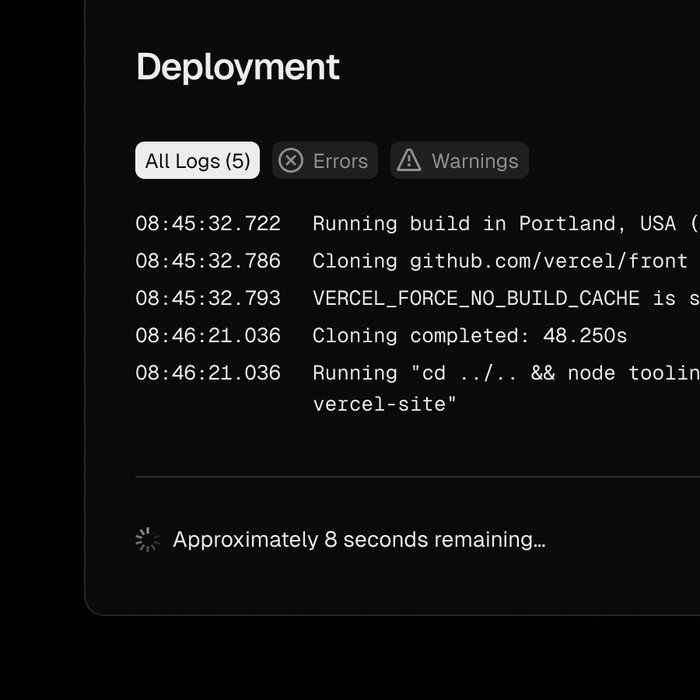Viewport: 700px width, 700px height.
Task: Click the Warnings triangle icon
Action: [x=409, y=161]
